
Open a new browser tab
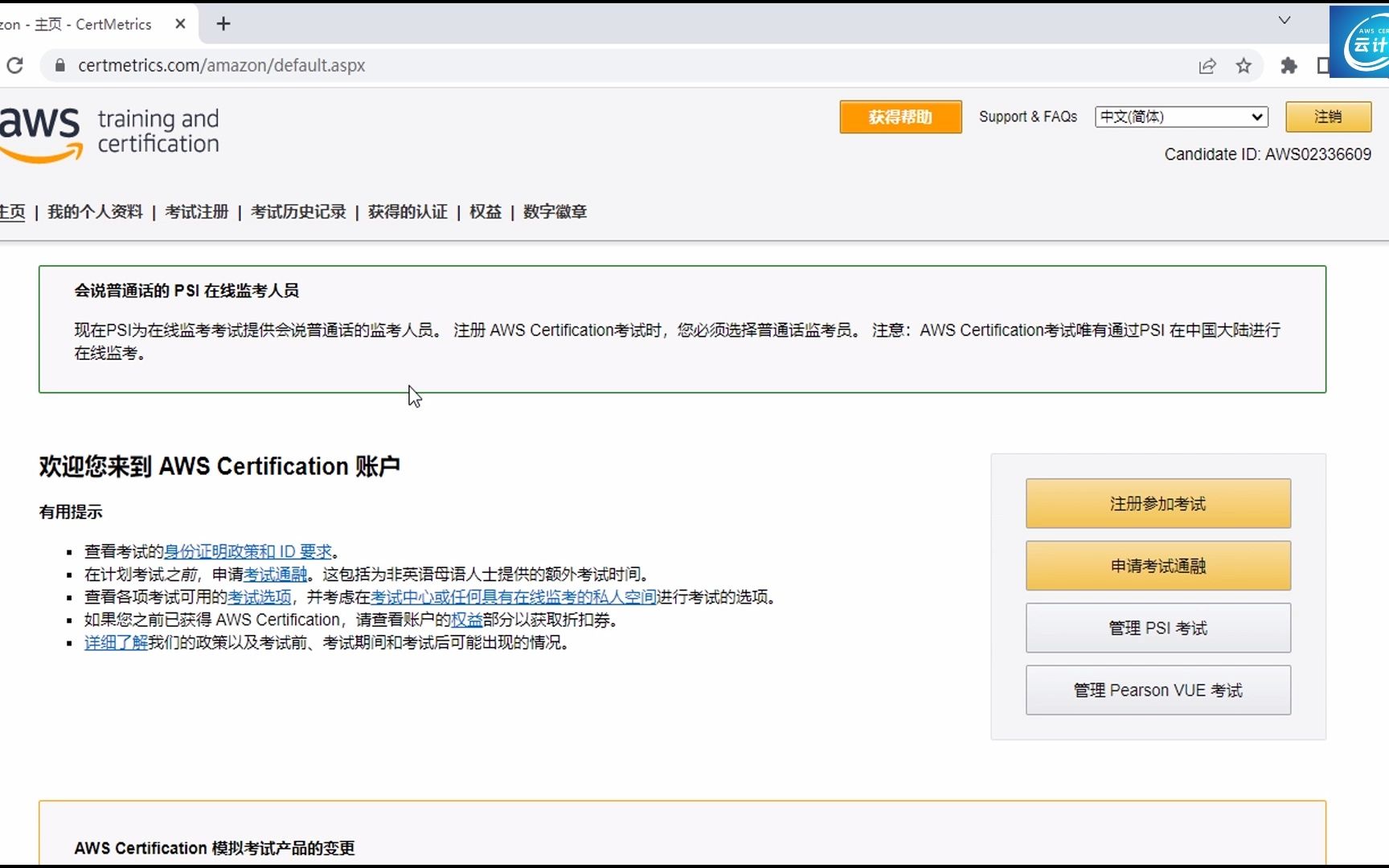click(x=223, y=24)
